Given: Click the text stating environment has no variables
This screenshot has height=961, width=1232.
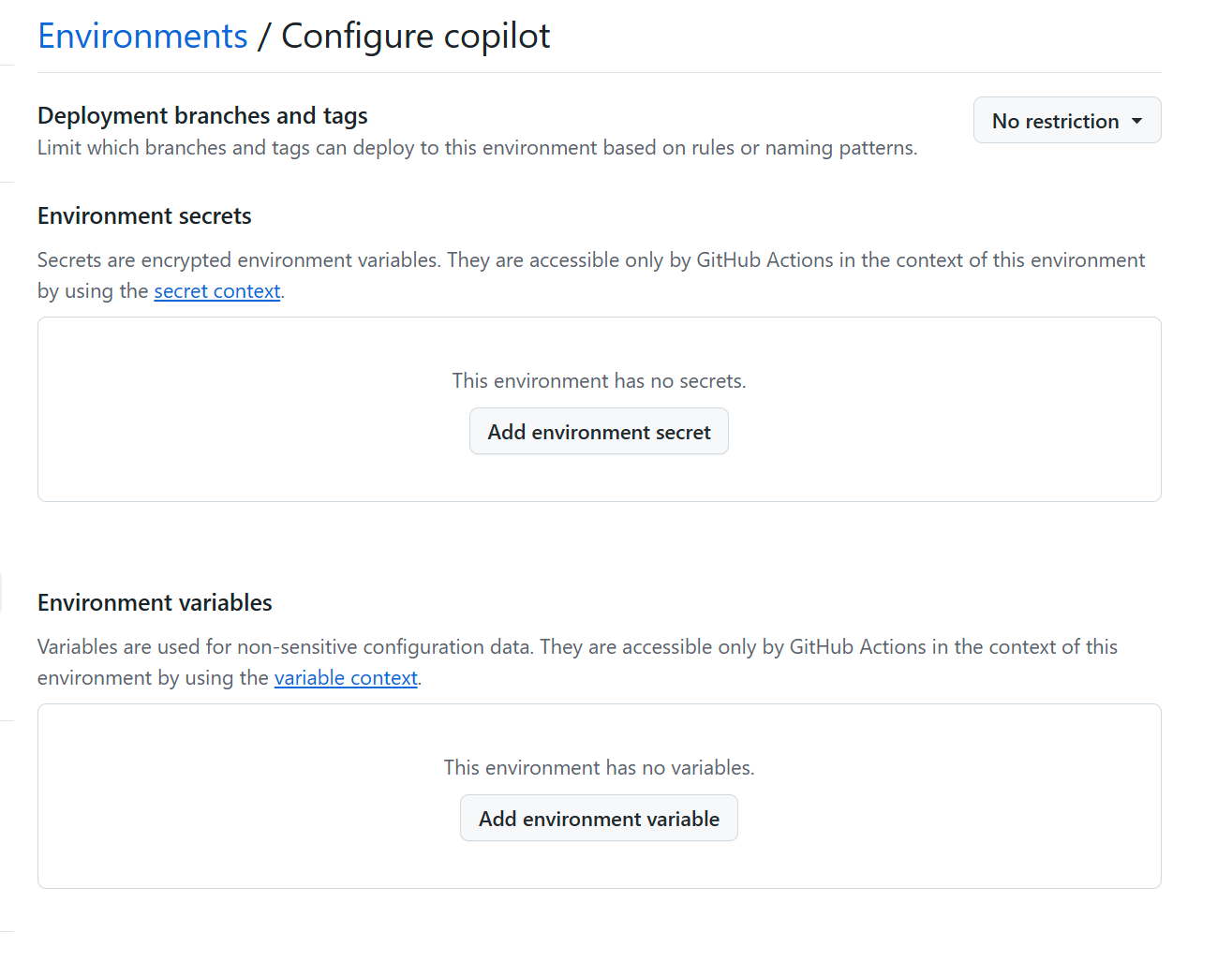Looking at the screenshot, I should [x=599, y=767].
